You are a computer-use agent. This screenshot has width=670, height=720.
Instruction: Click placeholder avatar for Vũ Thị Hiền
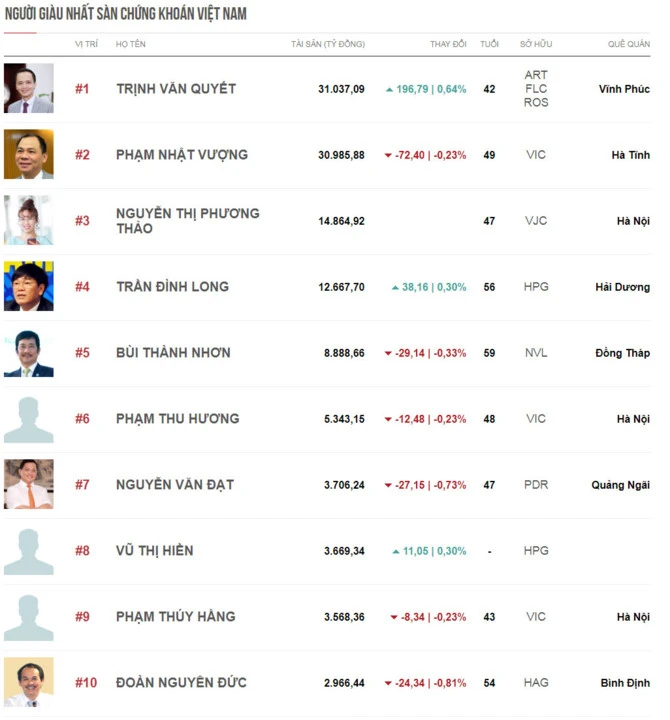click(28, 551)
